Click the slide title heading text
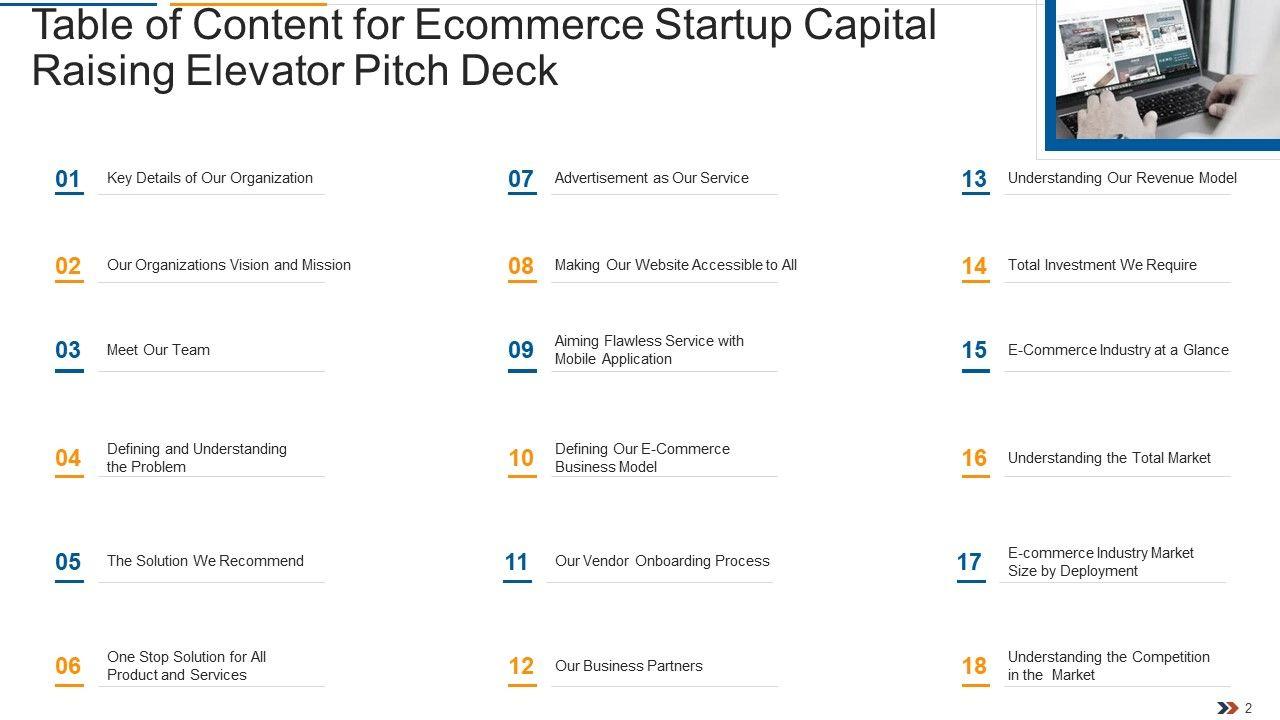1280x720 pixels. (x=484, y=47)
